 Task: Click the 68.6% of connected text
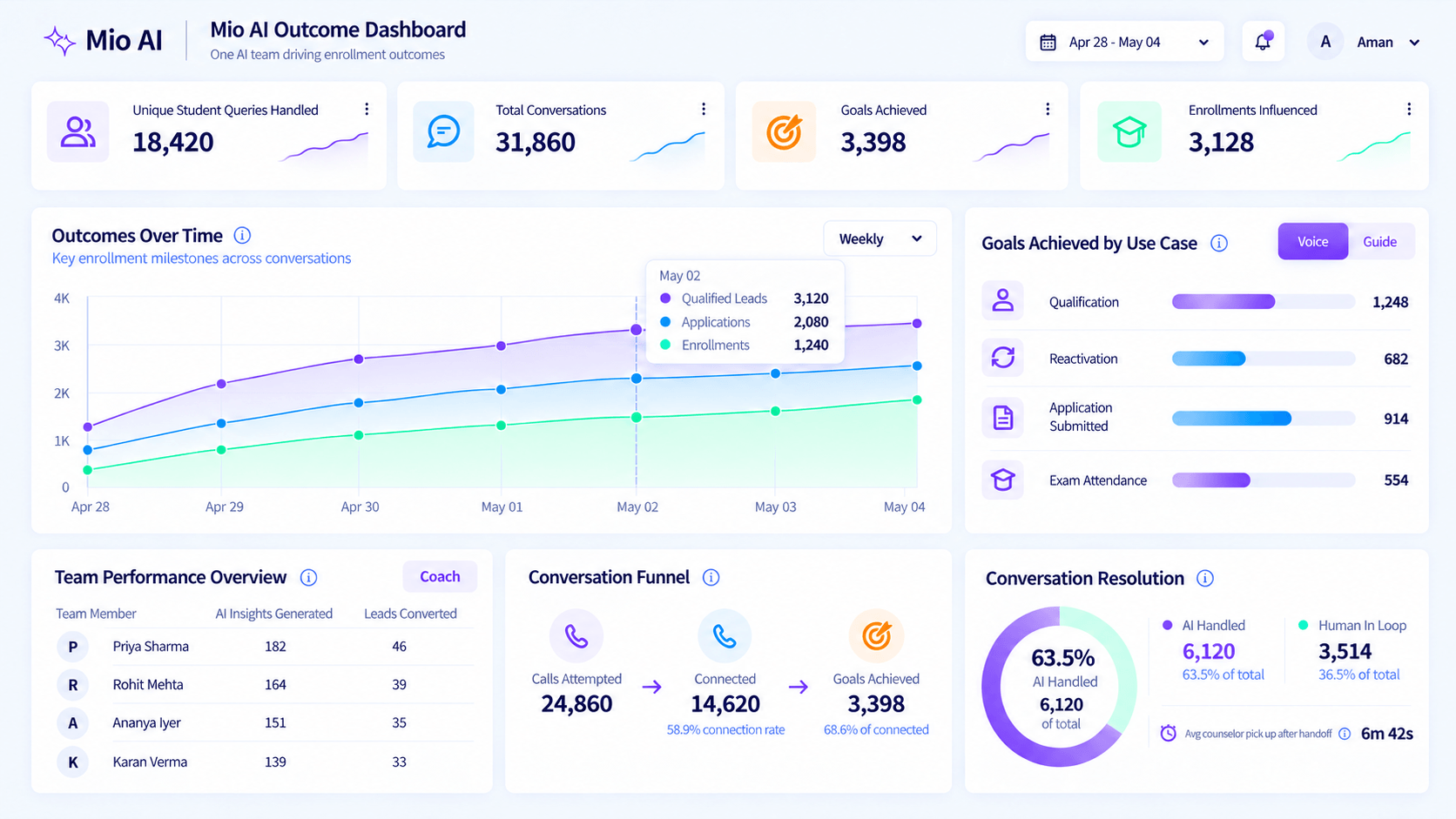tap(876, 730)
